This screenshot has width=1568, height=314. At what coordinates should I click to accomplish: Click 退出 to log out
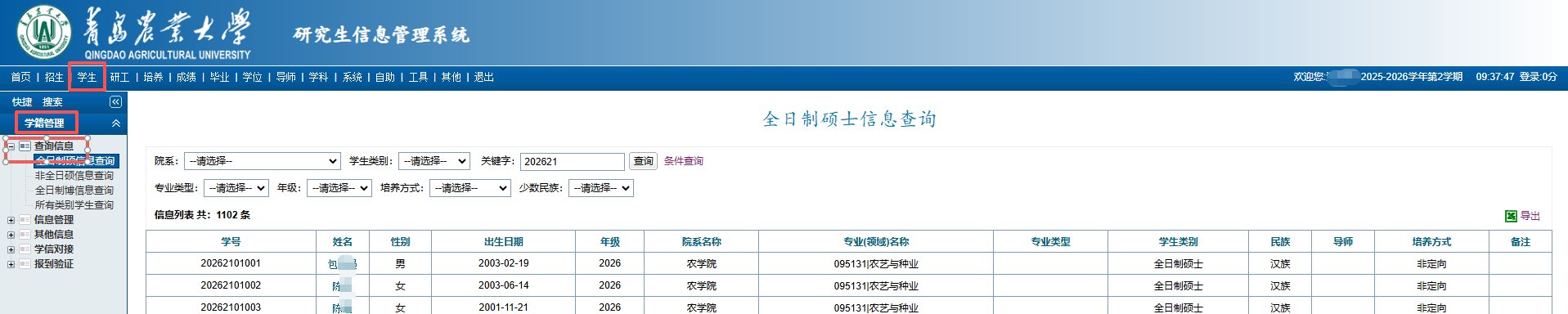click(x=484, y=77)
